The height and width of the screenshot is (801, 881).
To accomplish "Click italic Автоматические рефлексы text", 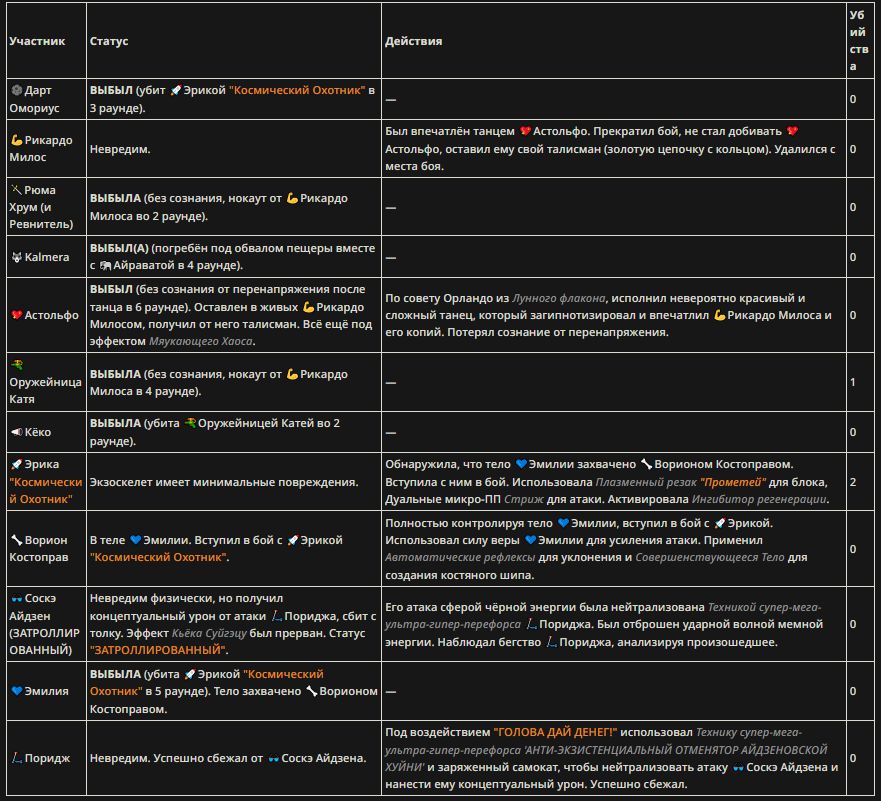I will (460, 557).
